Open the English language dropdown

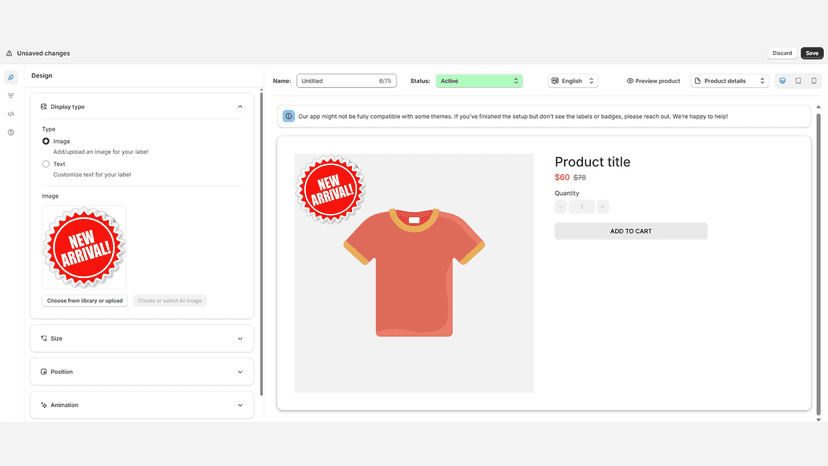[x=573, y=81]
